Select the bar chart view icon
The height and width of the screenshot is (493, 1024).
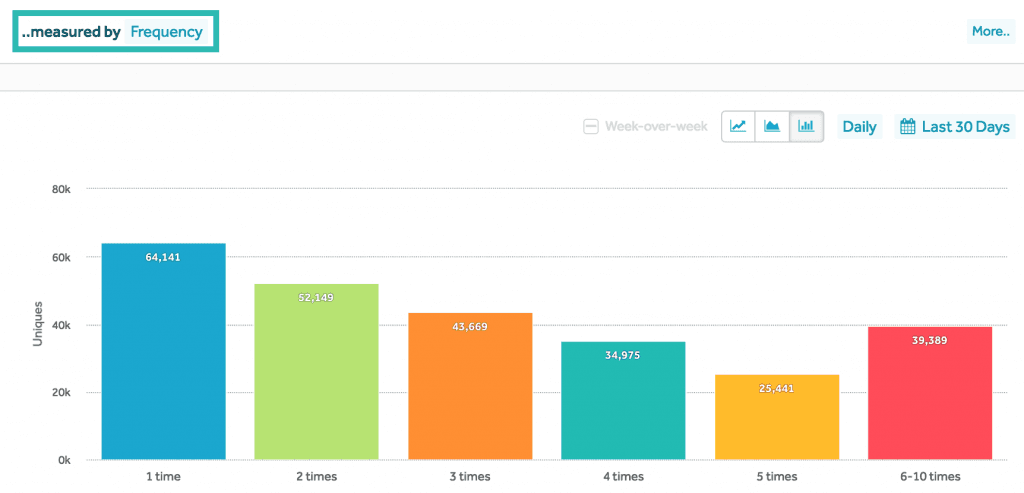(x=806, y=127)
